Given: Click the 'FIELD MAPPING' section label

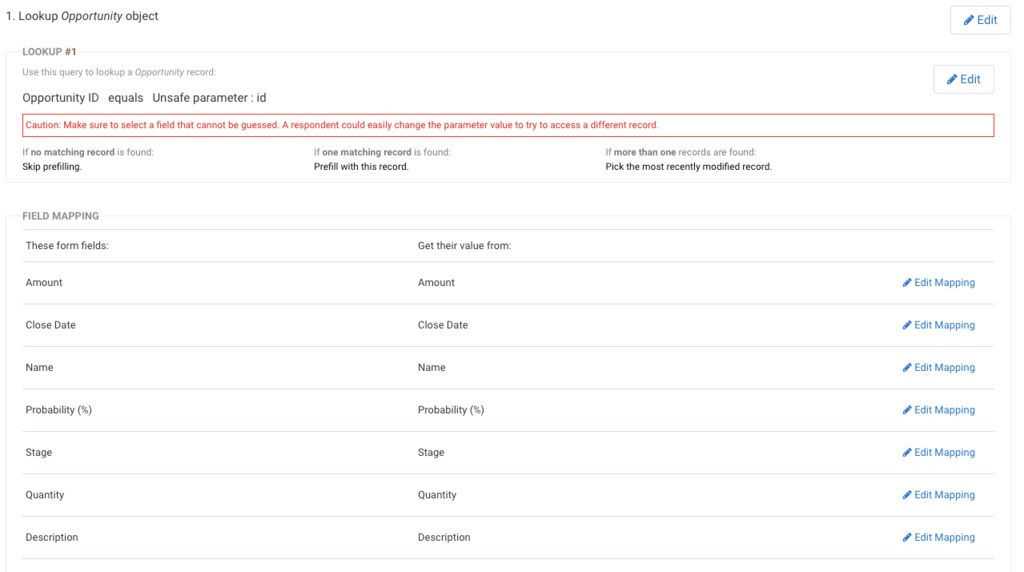Looking at the screenshot, I should coord(60,215).
